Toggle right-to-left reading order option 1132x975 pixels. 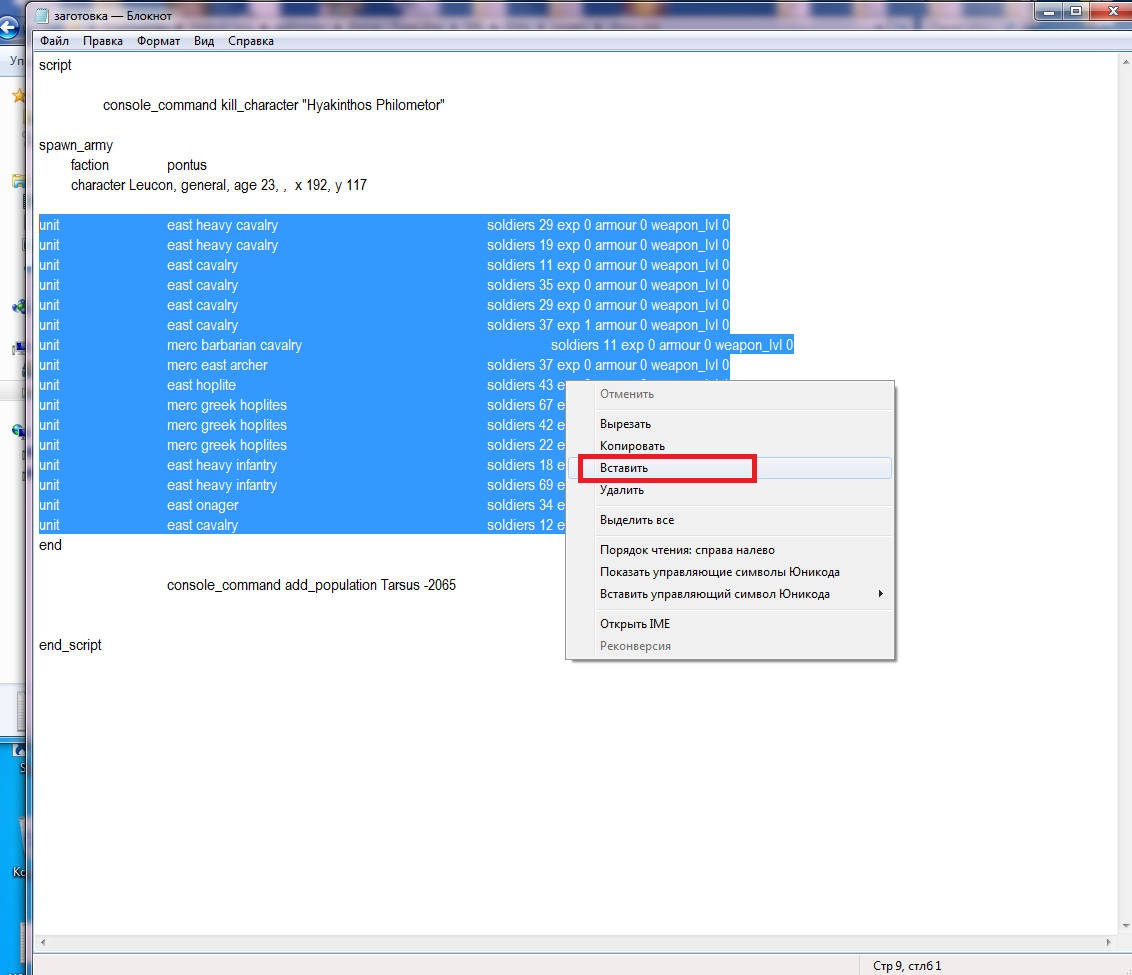(687, 550)
